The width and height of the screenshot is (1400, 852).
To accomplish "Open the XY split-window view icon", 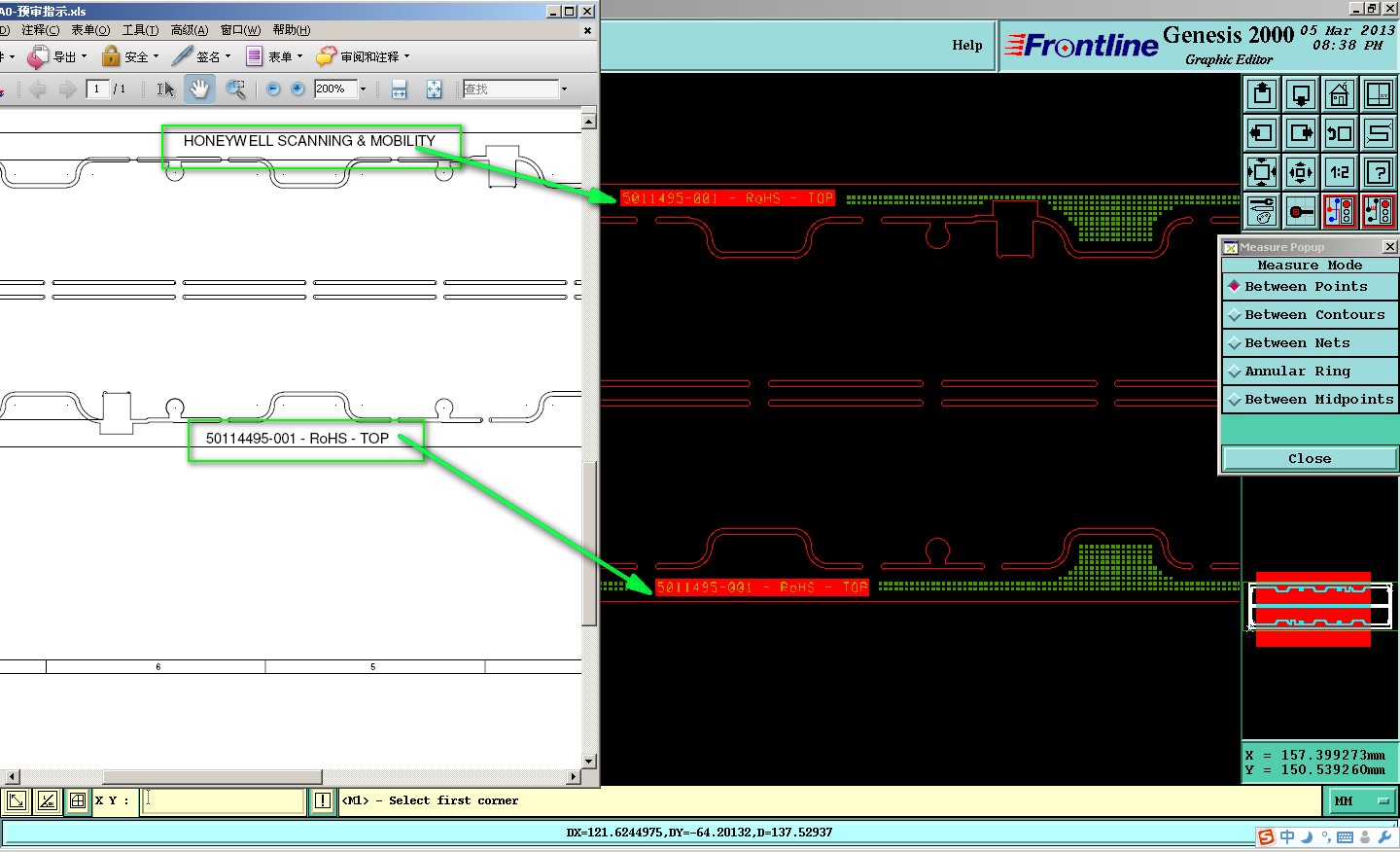I will (1379, 94).
